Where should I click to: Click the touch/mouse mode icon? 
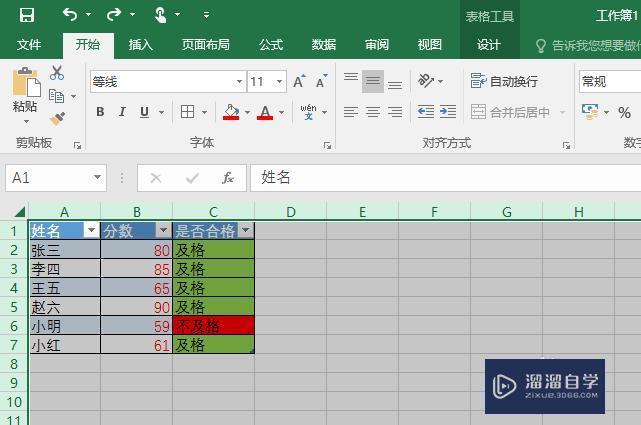click(x=160, y=15)
